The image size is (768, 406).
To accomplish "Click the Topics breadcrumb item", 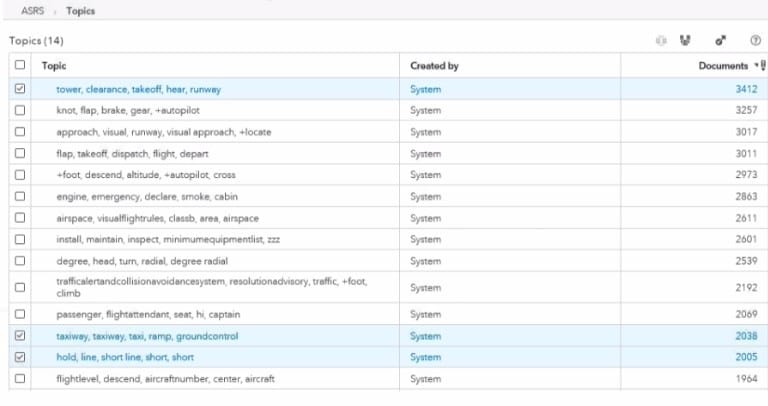I will pyautogui.click(x=80, y=11).
